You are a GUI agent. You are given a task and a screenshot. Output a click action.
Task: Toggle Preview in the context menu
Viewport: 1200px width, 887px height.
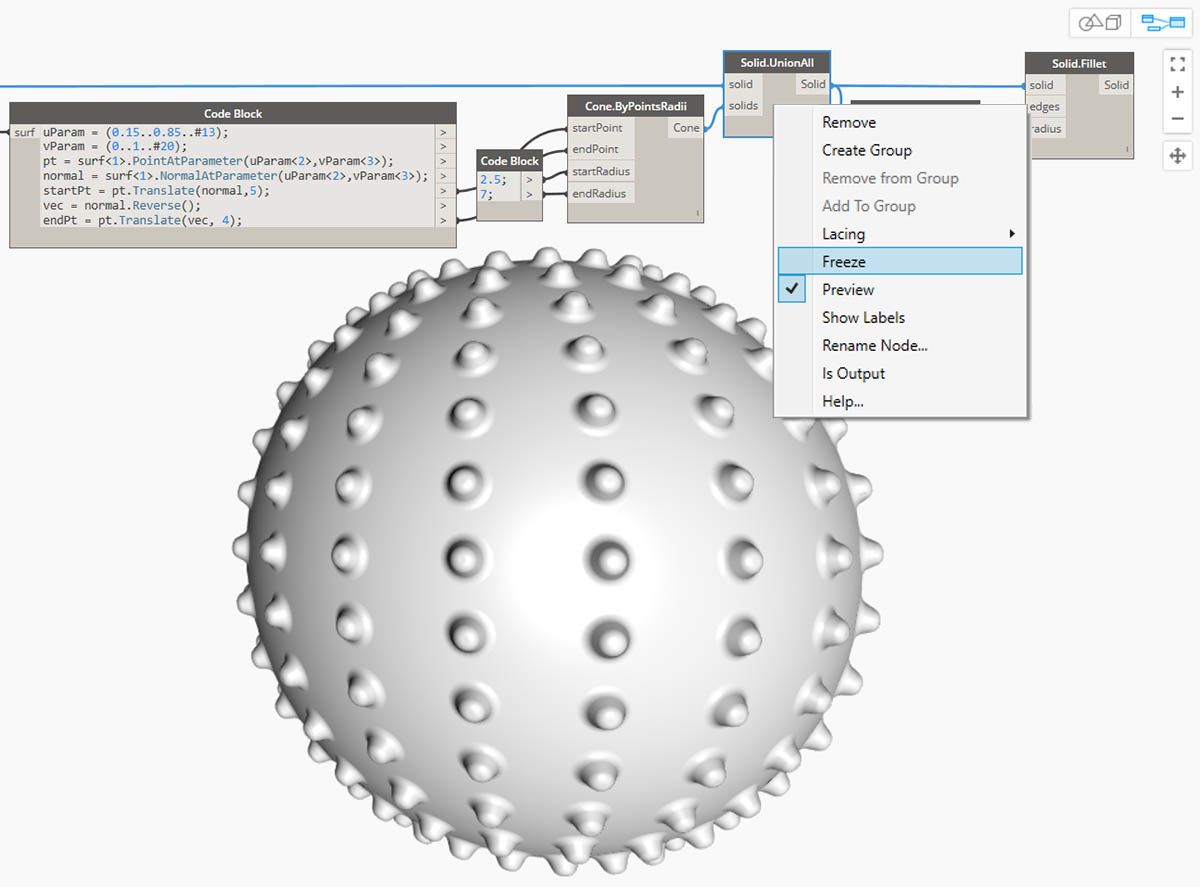[x=848, y=290]
